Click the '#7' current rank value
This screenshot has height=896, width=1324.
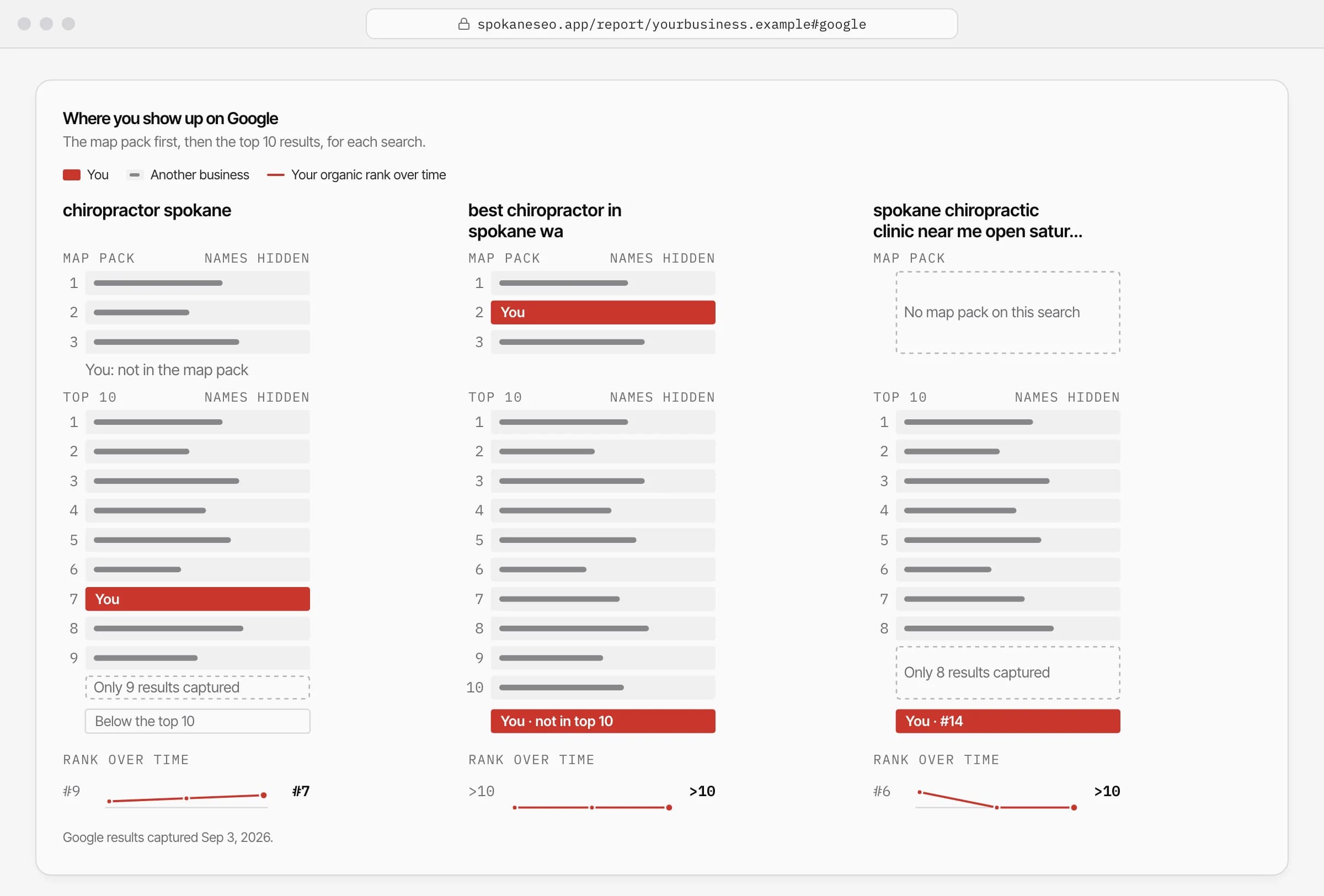(x=301, y=791)
